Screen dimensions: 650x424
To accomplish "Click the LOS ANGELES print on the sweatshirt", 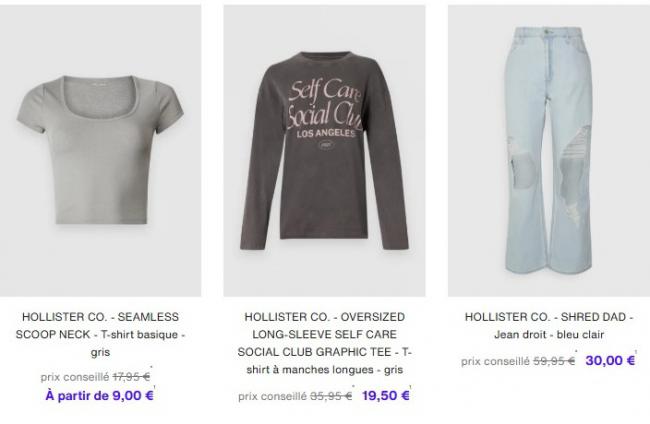I will [x=326, y=134].
